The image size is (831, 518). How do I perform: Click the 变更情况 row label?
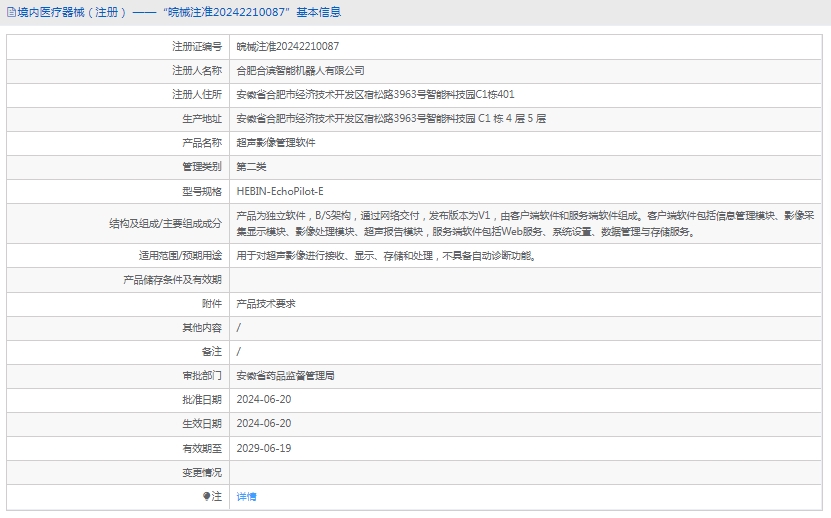[202, 473]
